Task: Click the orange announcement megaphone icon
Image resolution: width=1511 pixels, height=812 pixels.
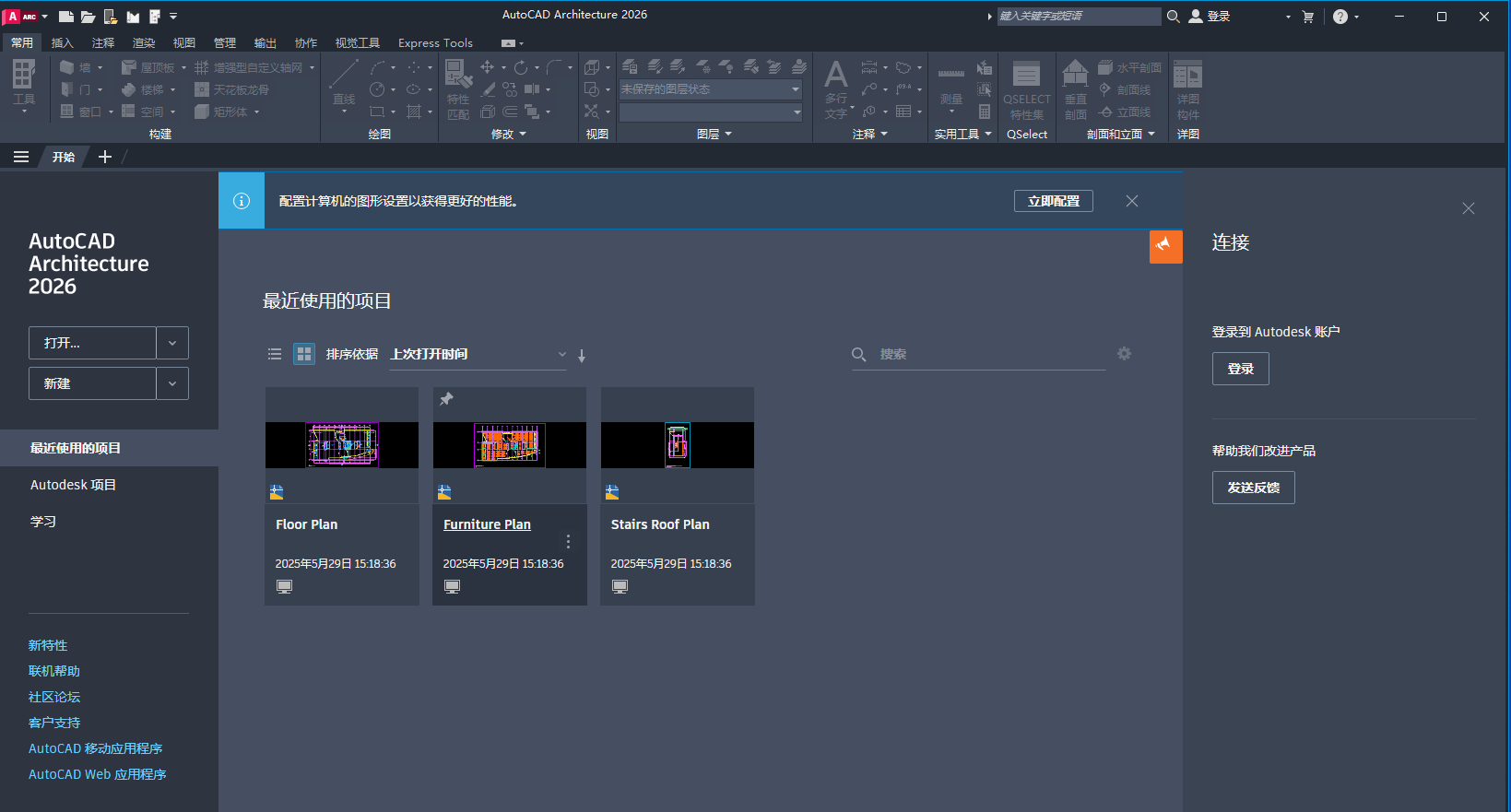Action: [x=1165, y=246]
